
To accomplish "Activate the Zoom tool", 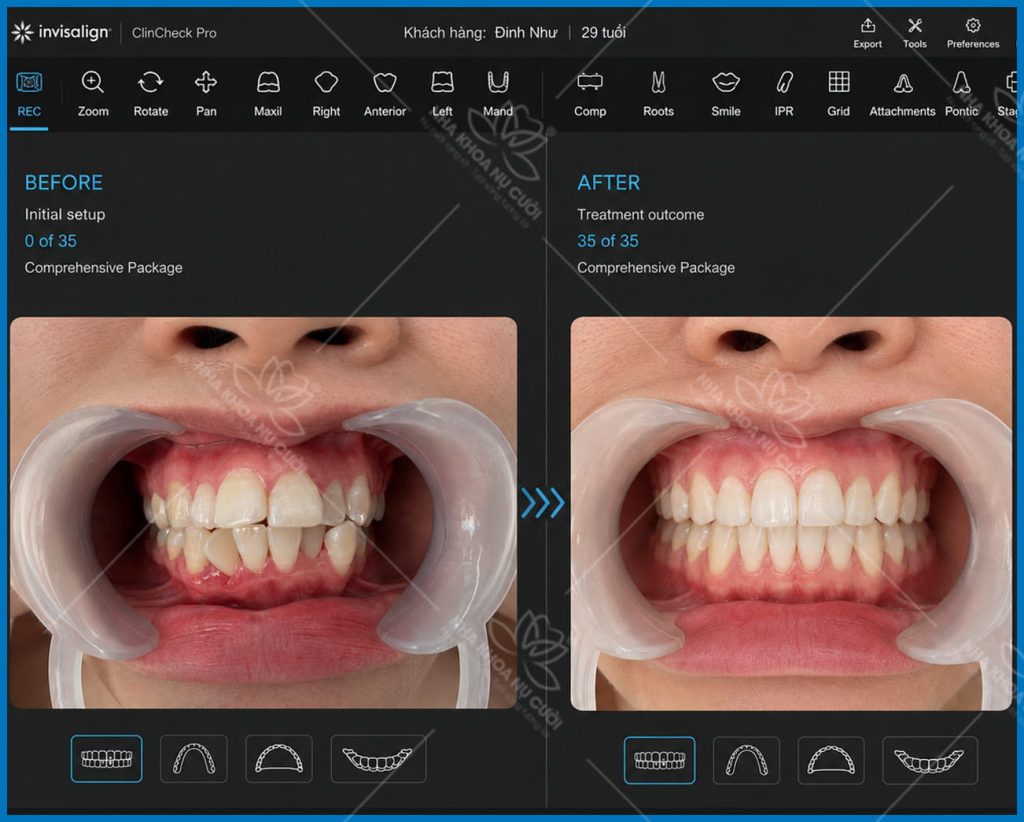I will (x=93, y=95).
